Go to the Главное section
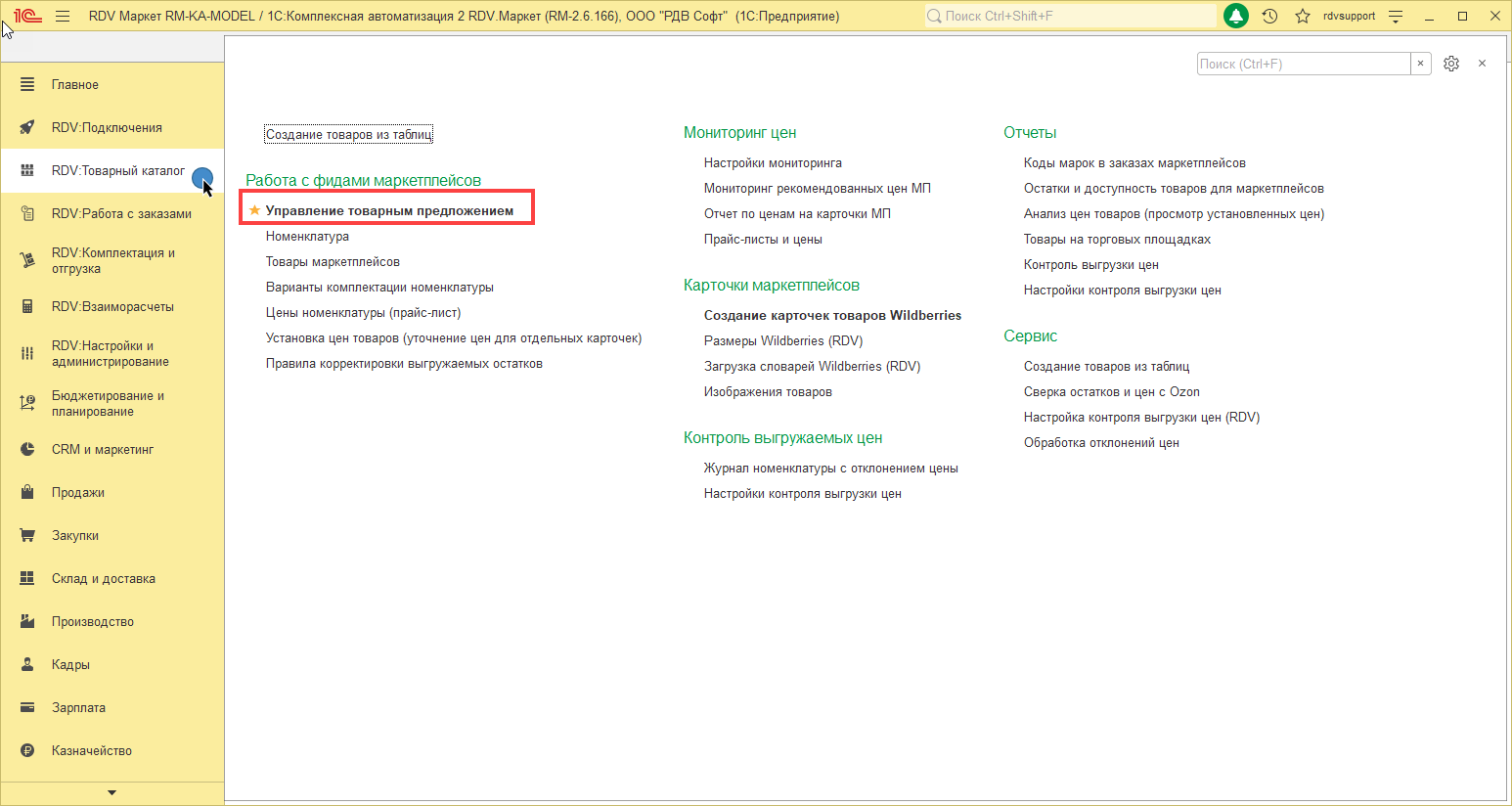This screenshot has width=1512, height=806. [112, 85]
